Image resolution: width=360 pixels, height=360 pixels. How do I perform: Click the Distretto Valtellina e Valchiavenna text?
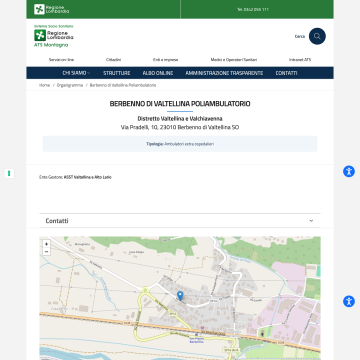point(180,119)
